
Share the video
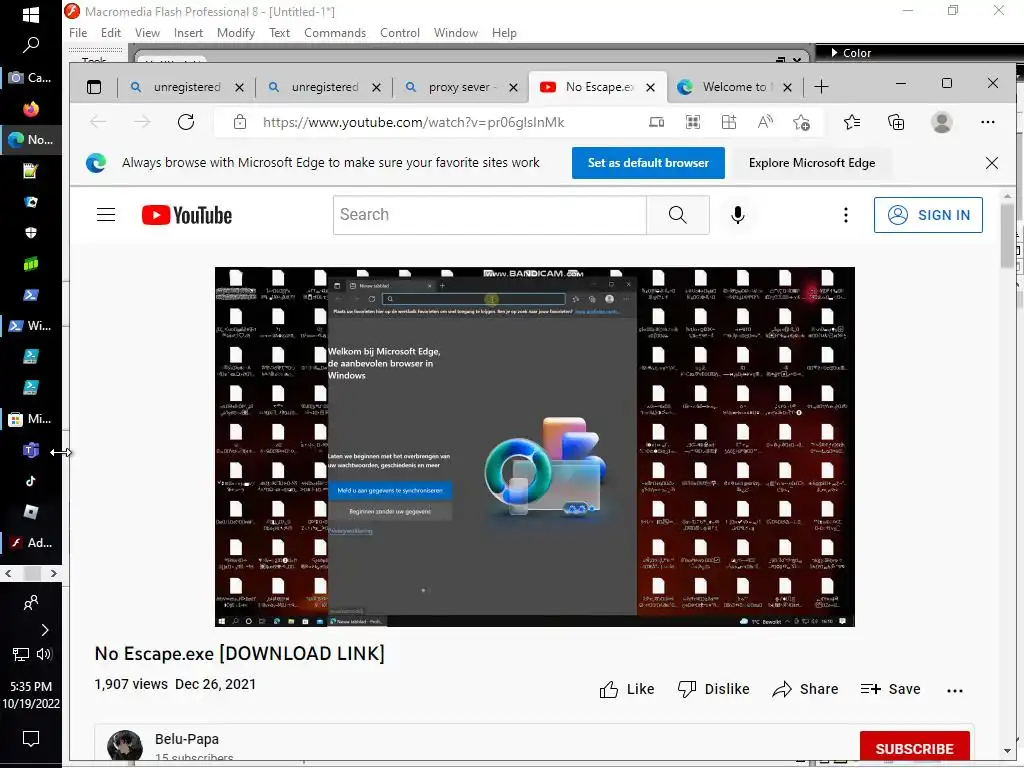pos(805,689)
